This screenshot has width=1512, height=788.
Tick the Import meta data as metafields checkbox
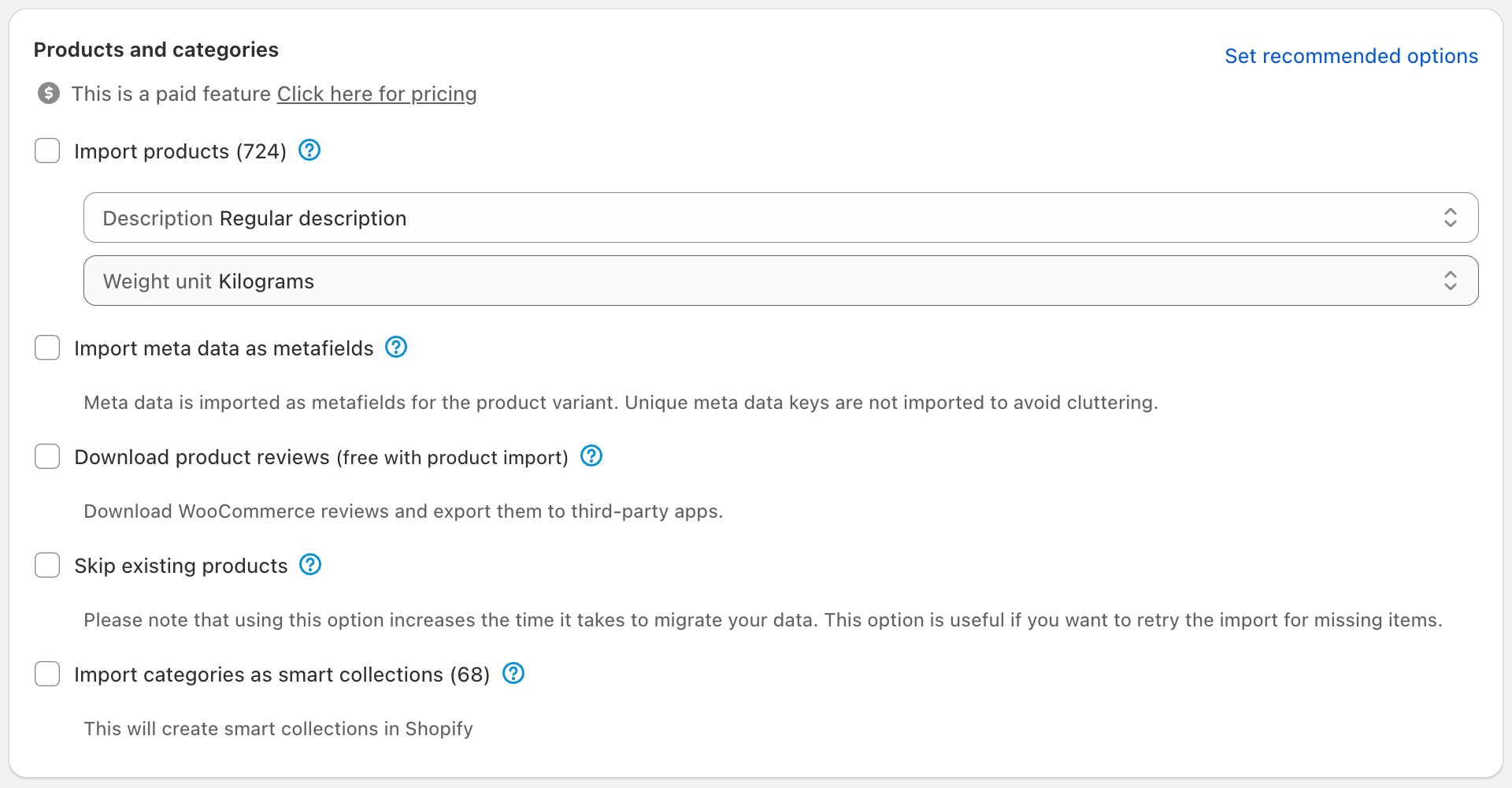(47, 348)
